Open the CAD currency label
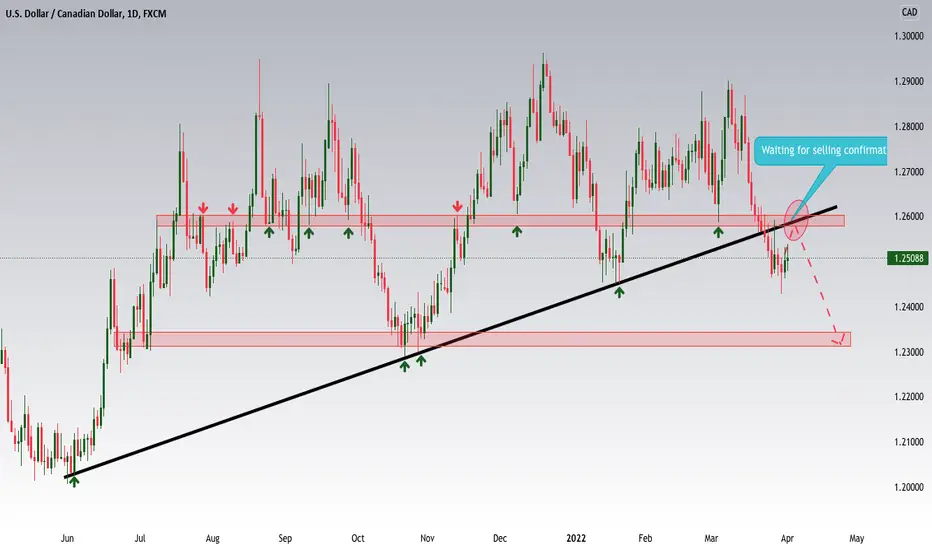 point(909,12)
